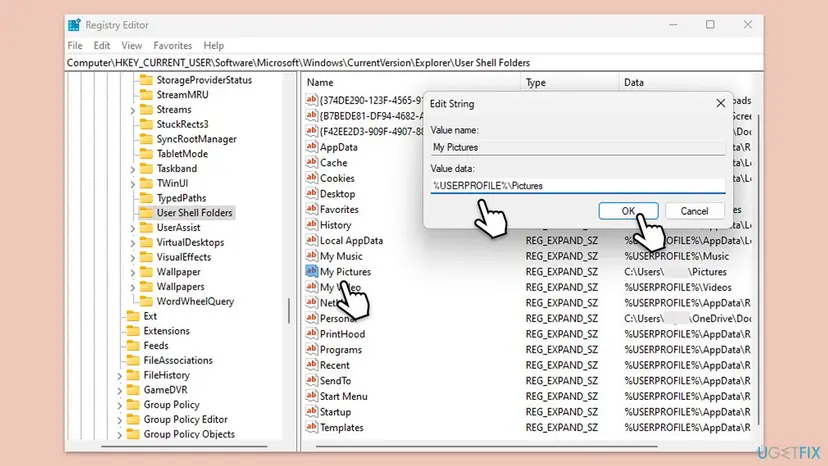The height and width of the screenshot is (466, 828).
Task: Select the TabletMode folder icon
Action: click(146, 154)
